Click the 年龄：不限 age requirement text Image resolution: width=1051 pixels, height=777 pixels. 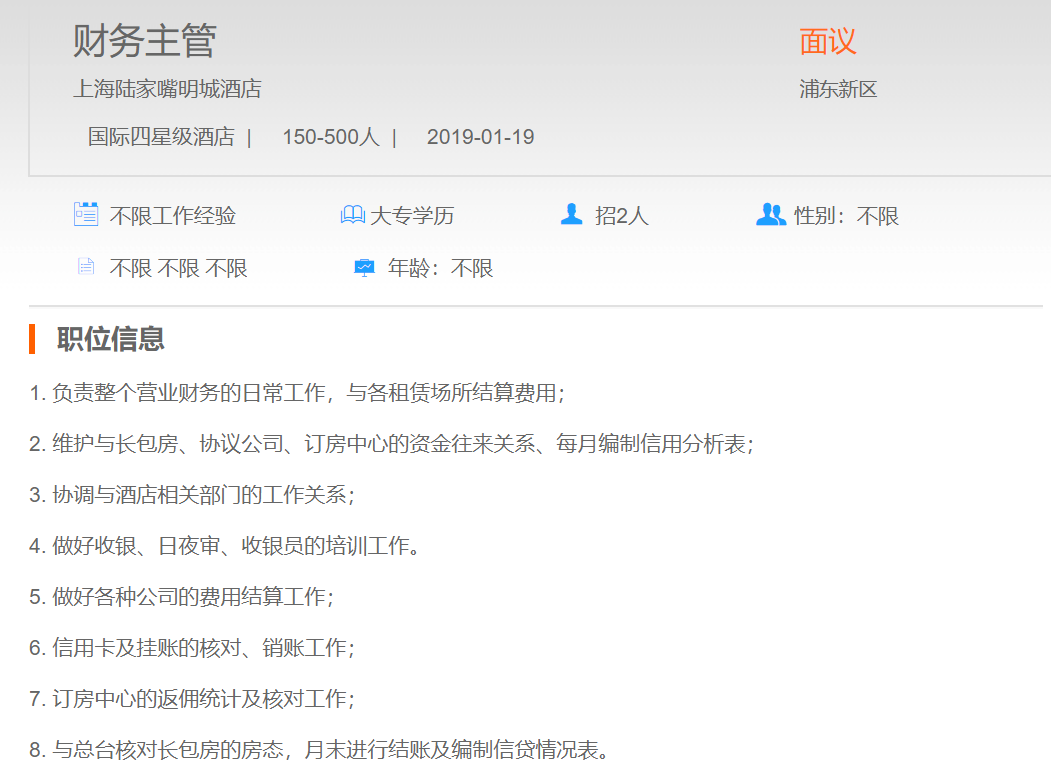click(x=440, y=268)
